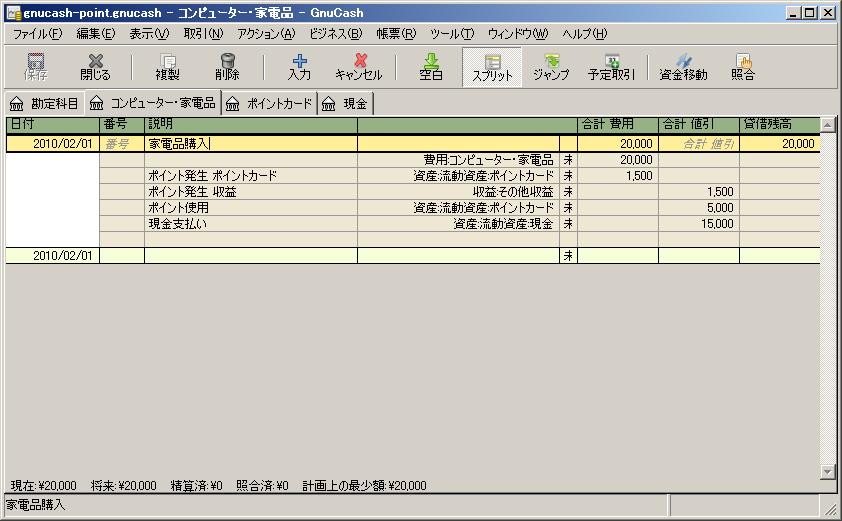The height and width of the screenshot is (521, 842).
Task: Select the 現金支払い split description
Action: [251, 223]
